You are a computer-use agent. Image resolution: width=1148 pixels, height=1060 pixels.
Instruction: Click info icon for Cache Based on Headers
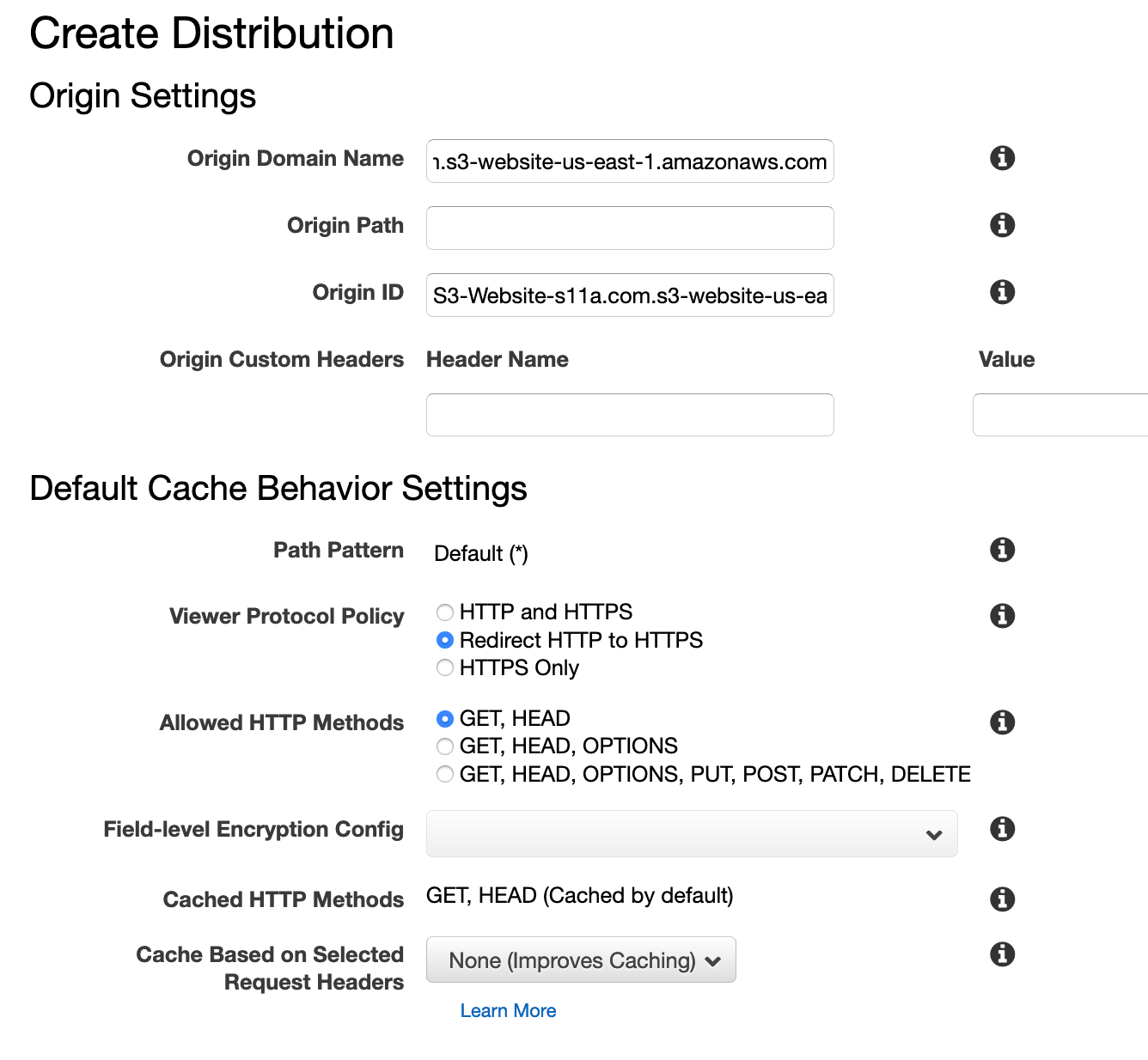[1002, 954]
